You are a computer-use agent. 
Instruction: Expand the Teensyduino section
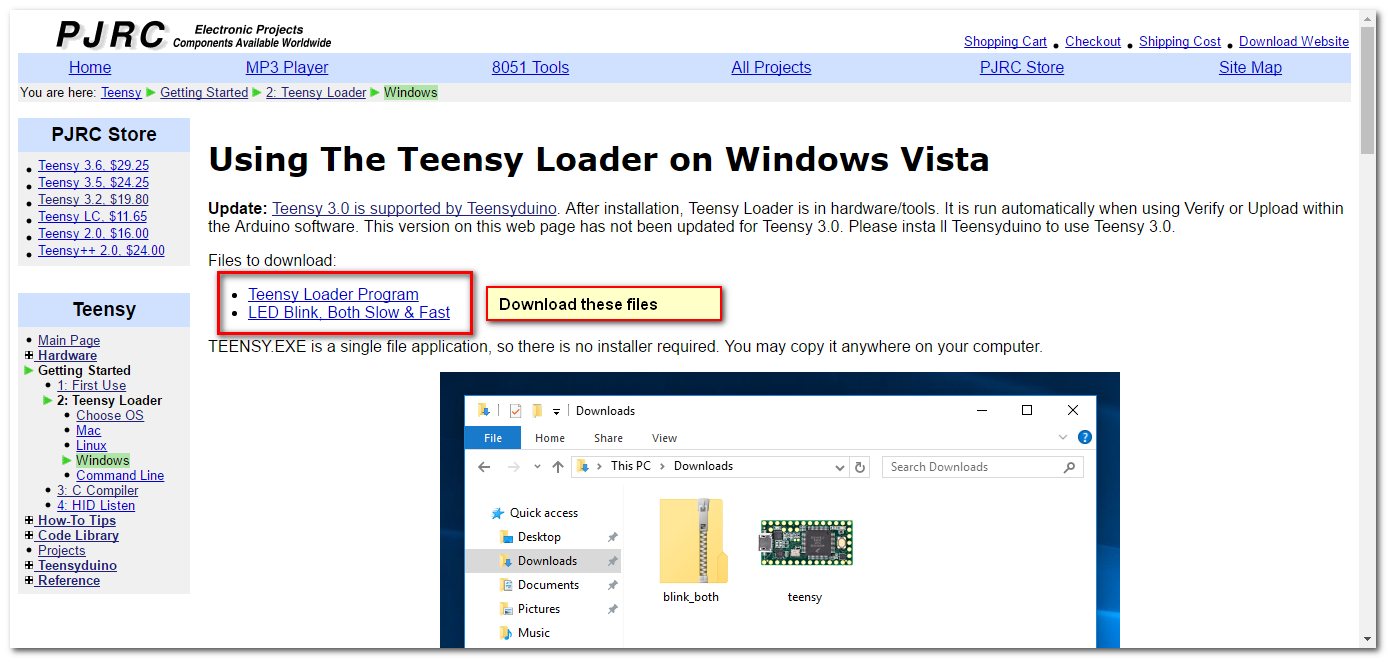29,565
